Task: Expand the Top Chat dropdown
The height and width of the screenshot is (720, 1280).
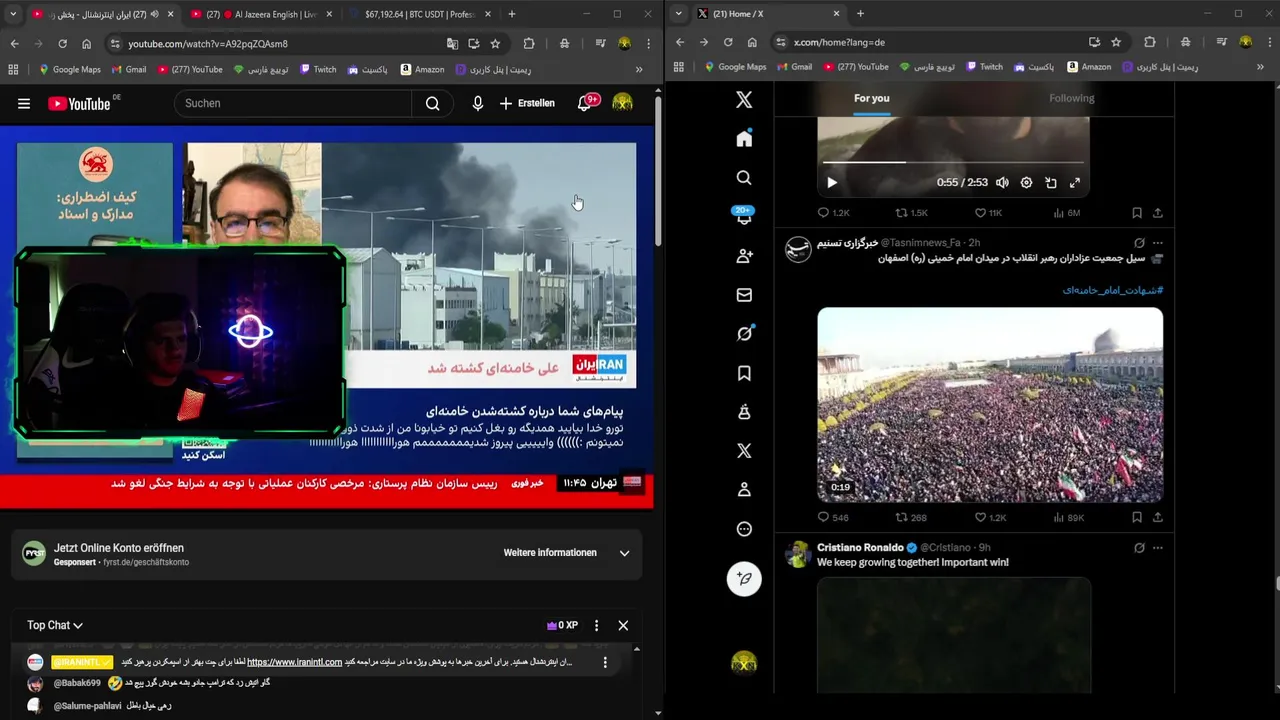Action: [55, 625]
